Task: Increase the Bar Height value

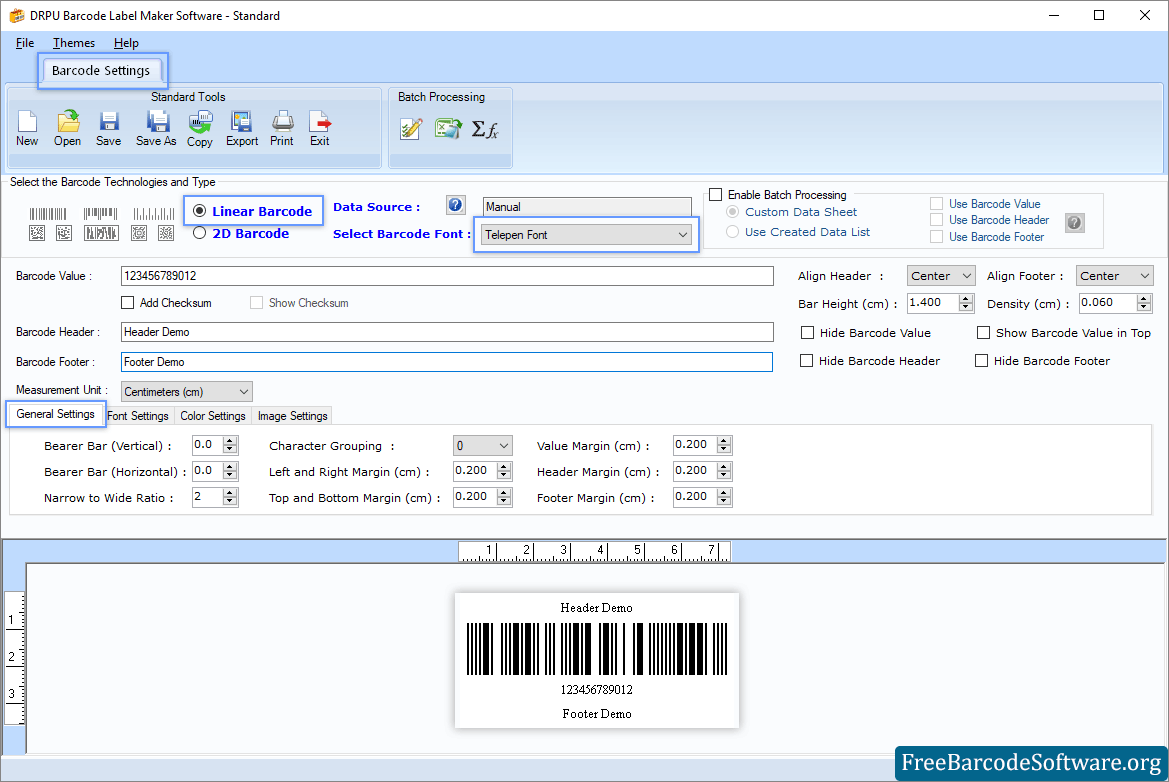Action: tap(966, 298)
